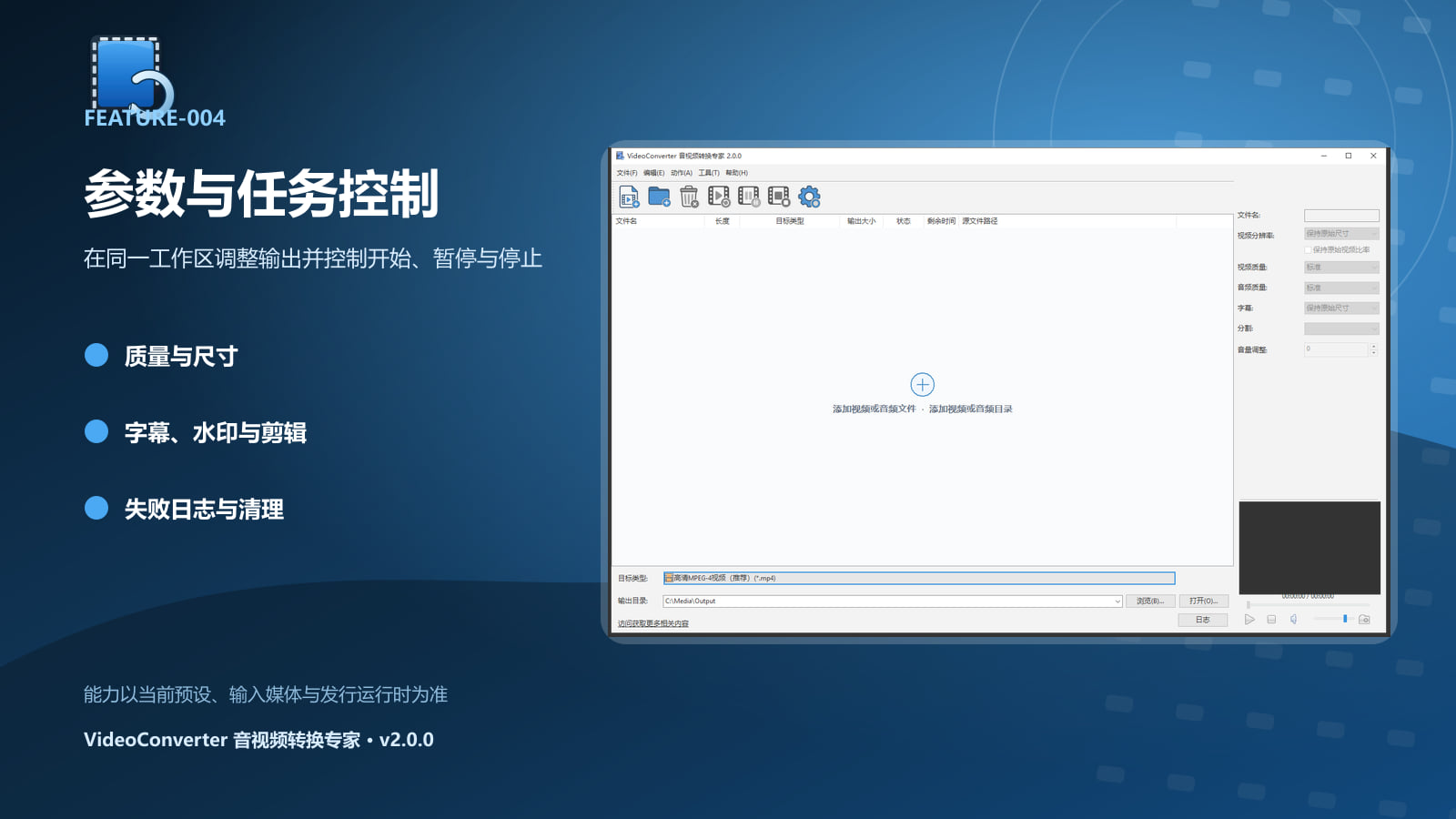Stop preview playback with square button
1456x819 pixels.
point(1271,620)
